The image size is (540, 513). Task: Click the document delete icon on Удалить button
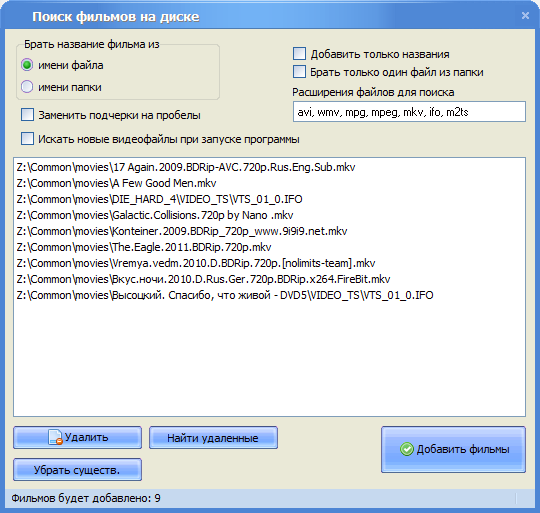55,437
